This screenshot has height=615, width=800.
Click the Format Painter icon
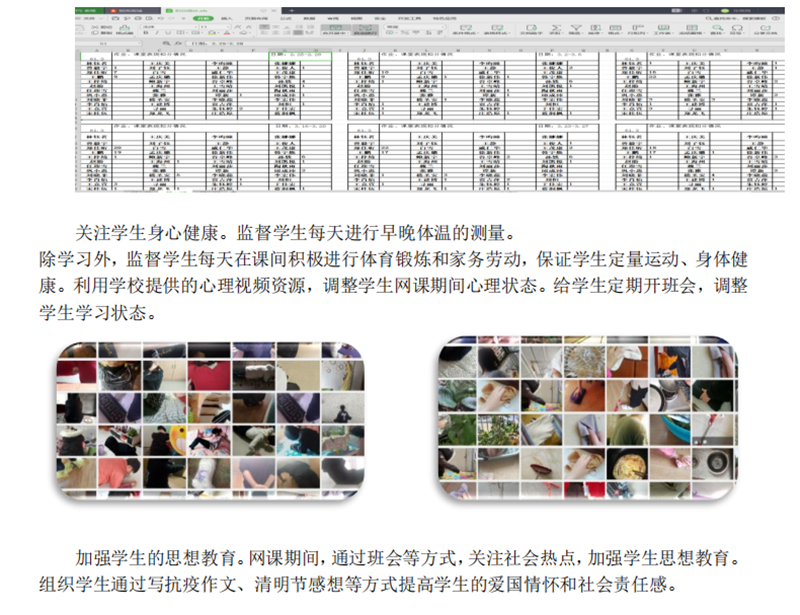124,30
